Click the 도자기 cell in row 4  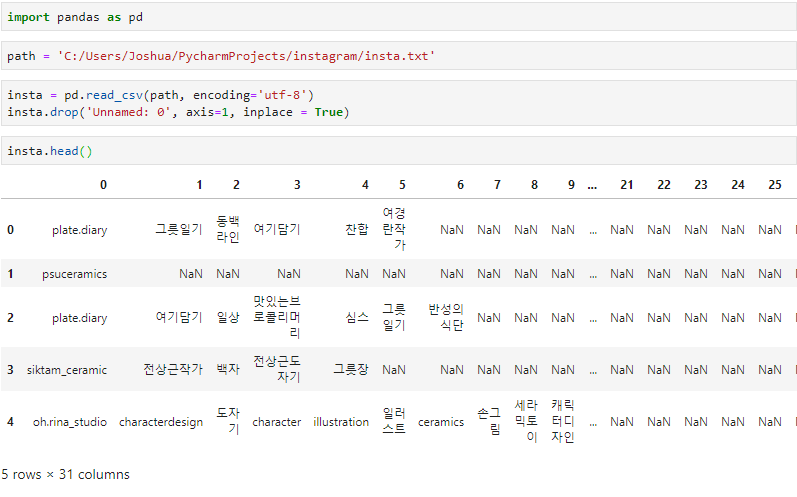pyautogui.click(x=228, y=421)
